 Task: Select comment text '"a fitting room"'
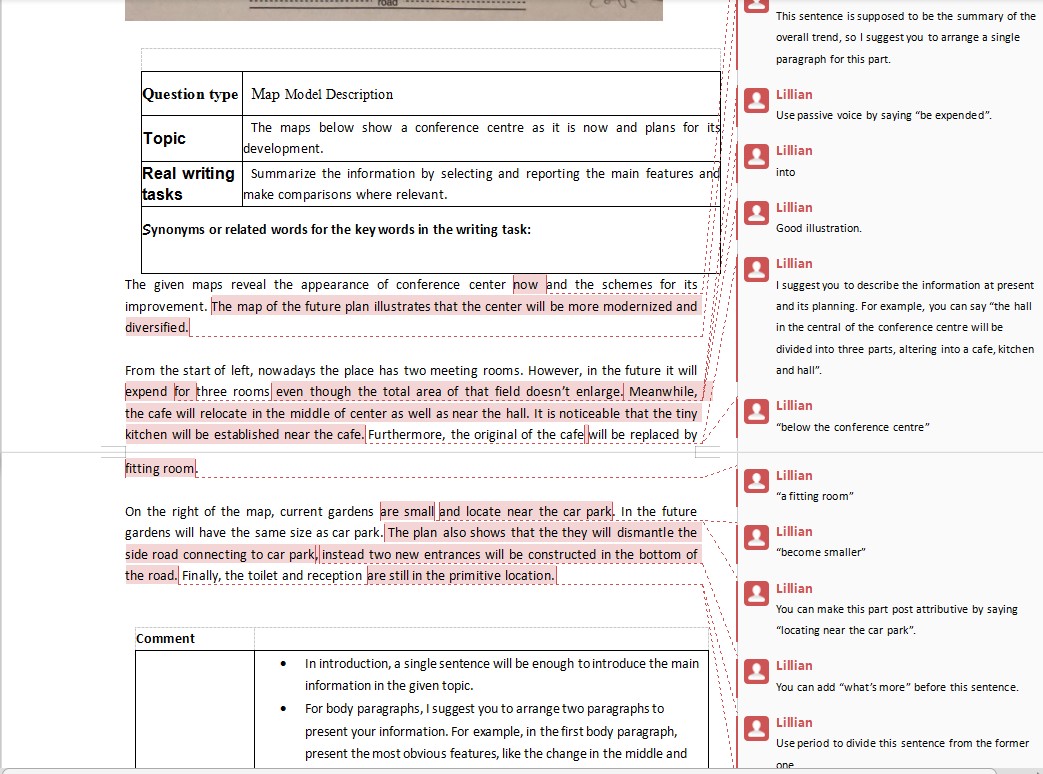(x=814, y=496)
